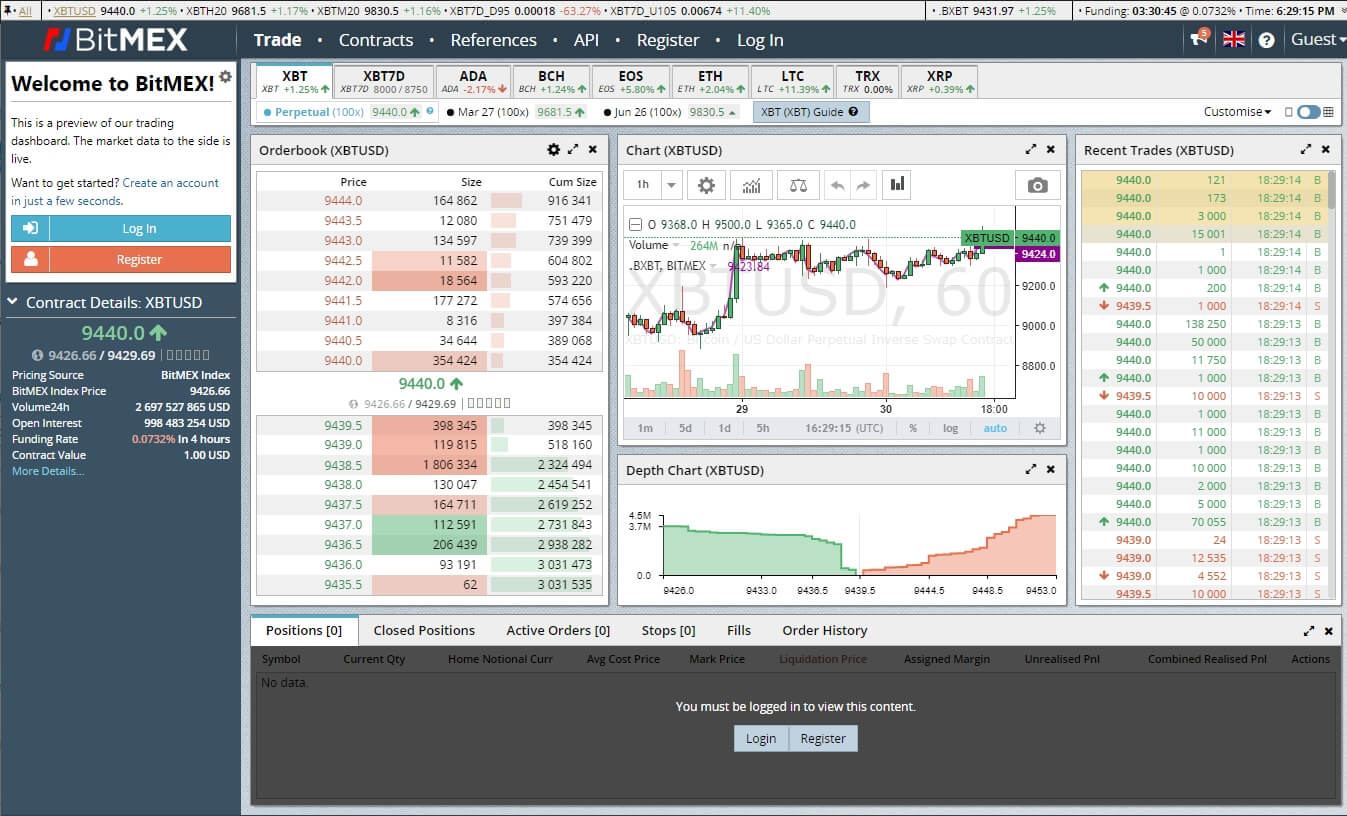This screenshot has width=1347, height=816.
Task: Open the References menu
Action: point(493,40)
